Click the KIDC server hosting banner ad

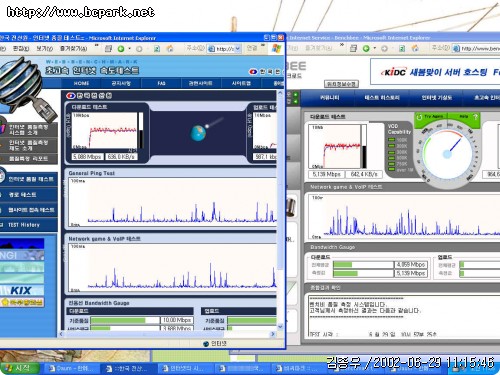point(435,72)
